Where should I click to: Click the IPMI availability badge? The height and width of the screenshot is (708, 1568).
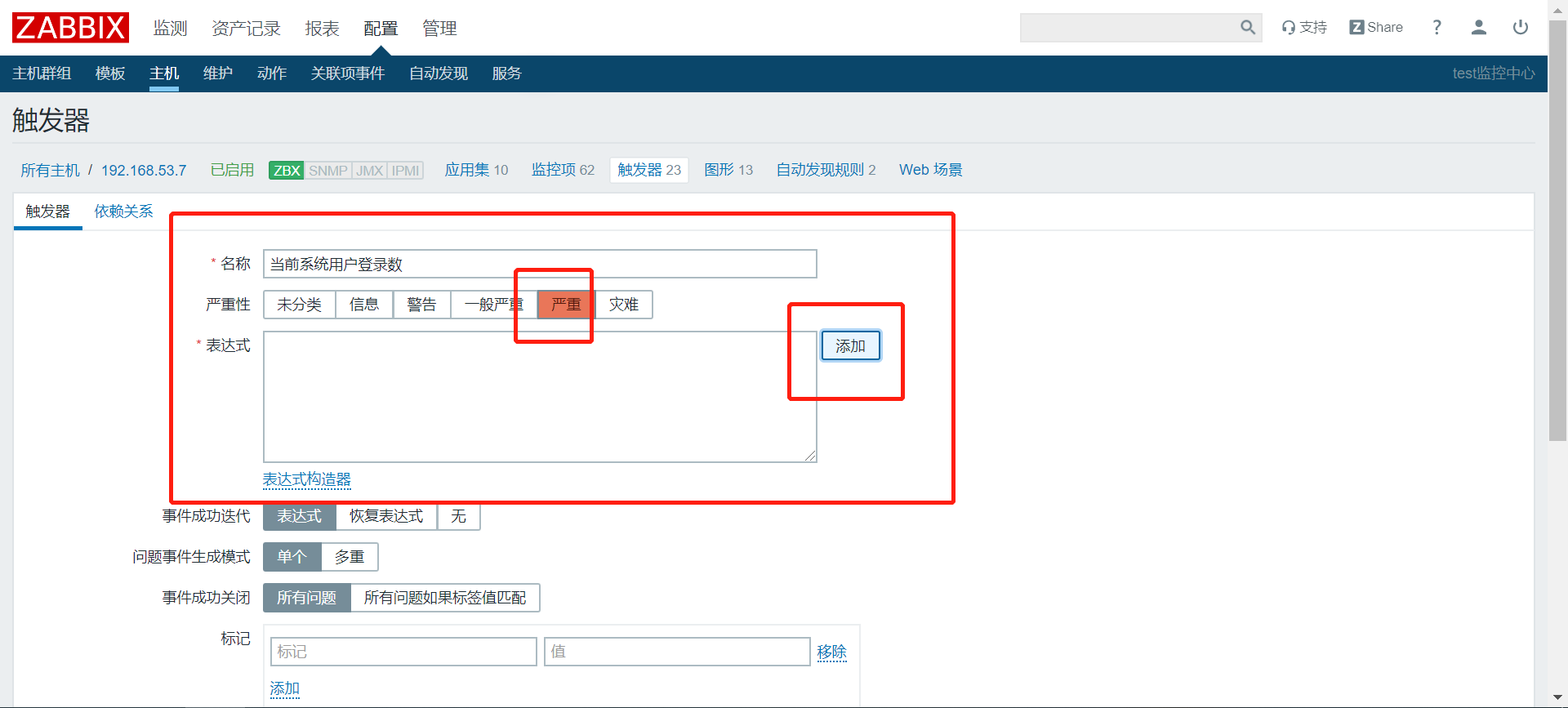point(405,170)
